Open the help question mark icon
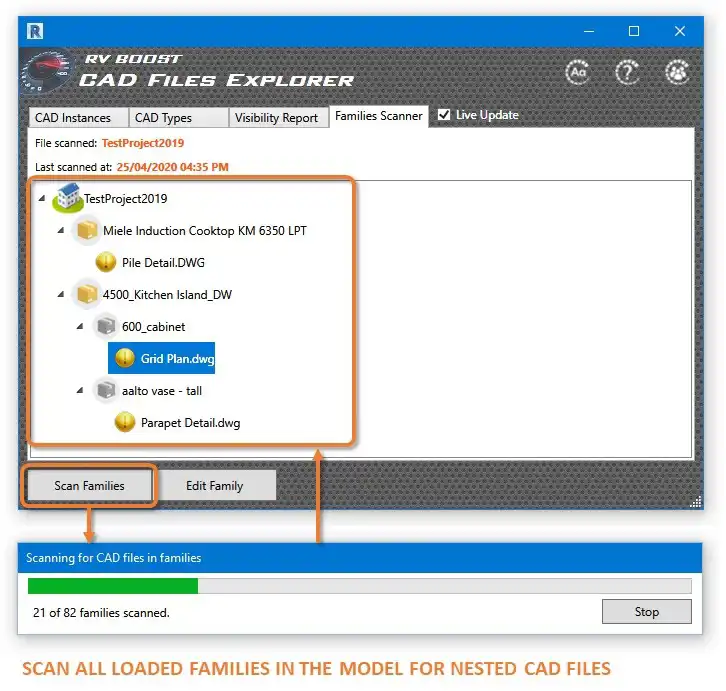The width and height of the screenshot is (726, 691). [x=627, y=72]
